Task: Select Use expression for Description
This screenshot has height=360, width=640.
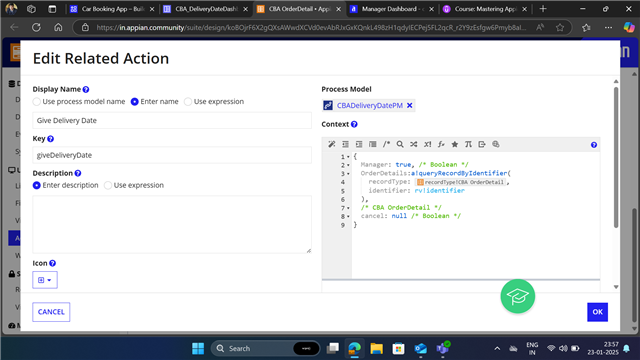Action: click(108, 185)
